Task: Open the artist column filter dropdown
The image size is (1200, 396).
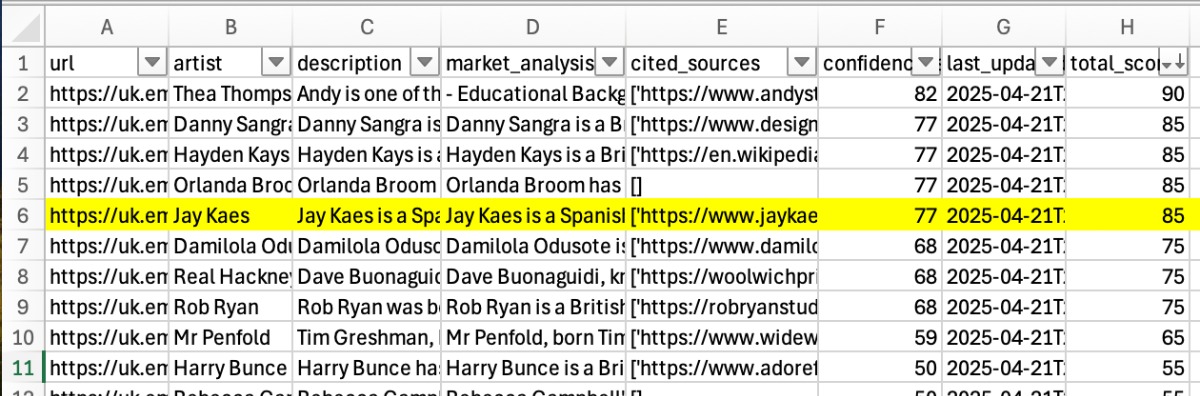Action: tap(276, 63)
